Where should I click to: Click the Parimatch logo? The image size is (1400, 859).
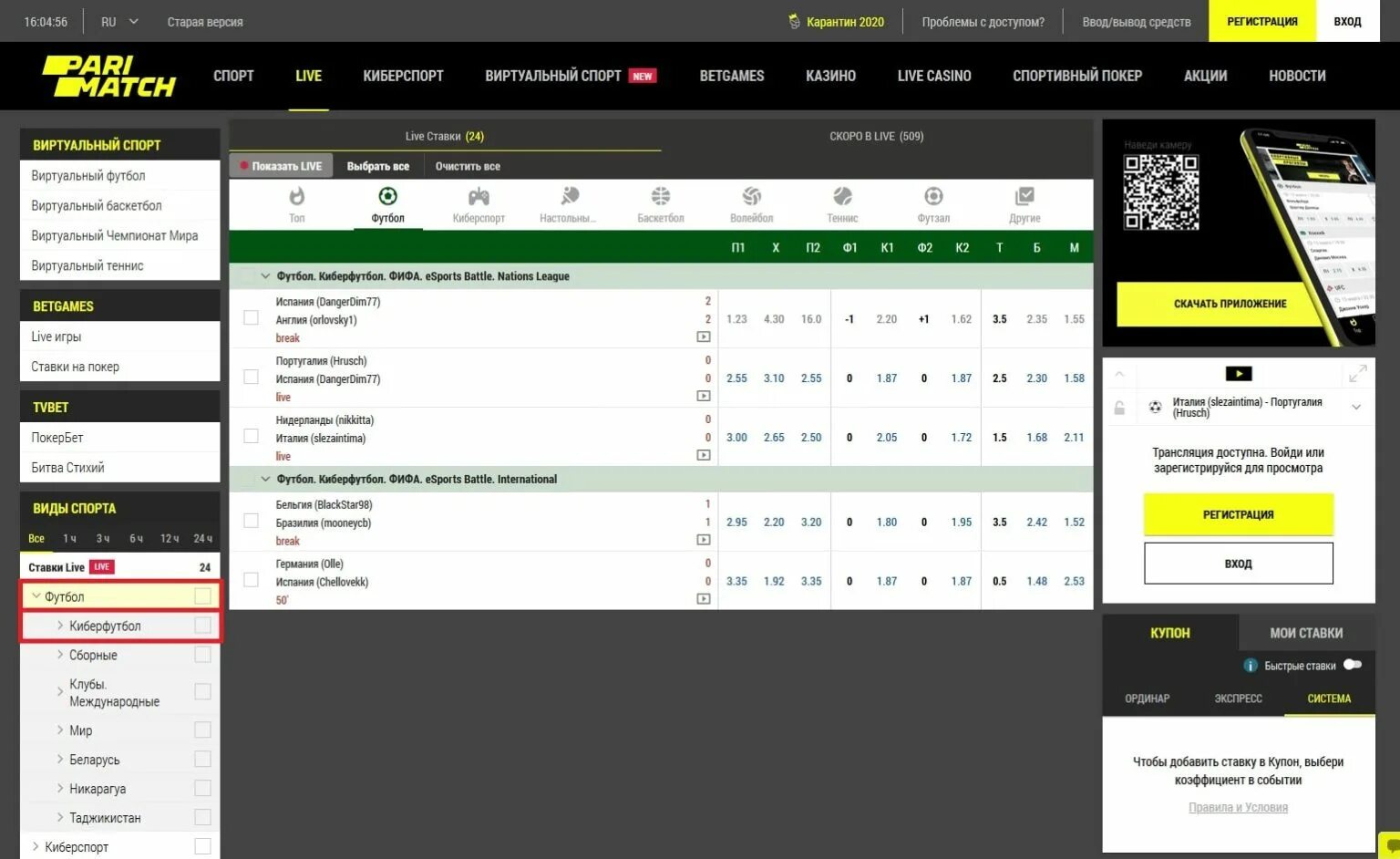click(108, 77)
